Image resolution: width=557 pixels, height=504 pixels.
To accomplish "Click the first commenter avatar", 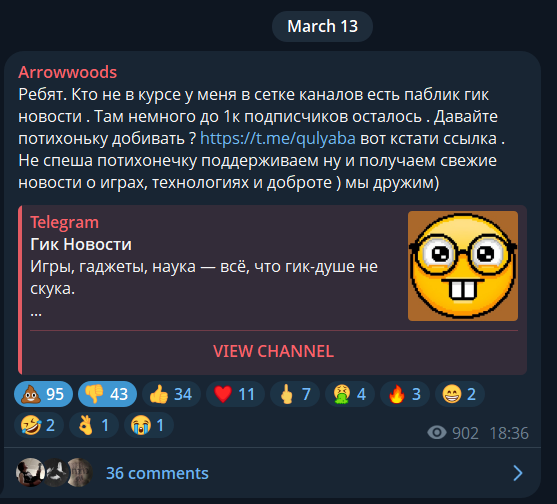I will (30, 472).
